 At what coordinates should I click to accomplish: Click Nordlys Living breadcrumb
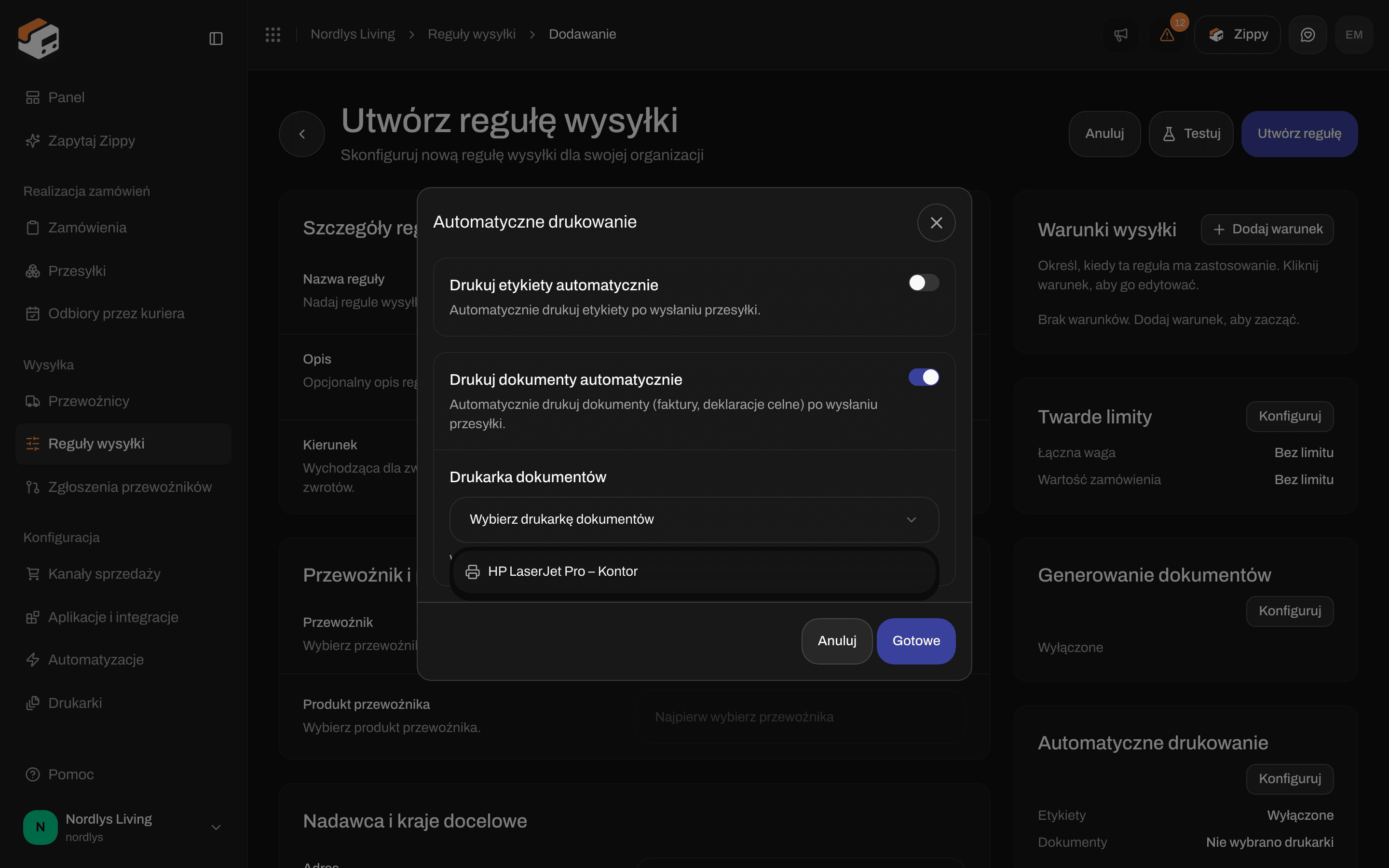(353, 34)
